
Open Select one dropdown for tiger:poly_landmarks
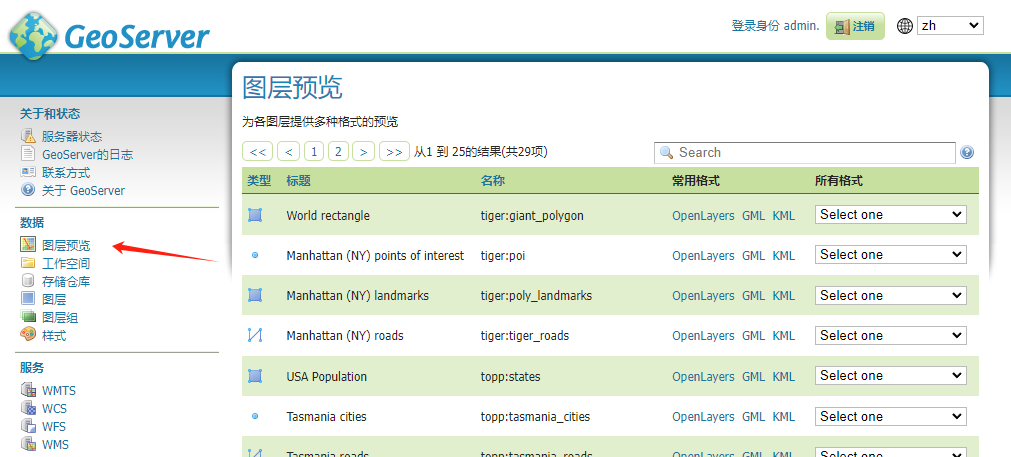pyautogui.click(x=890, y=295)
